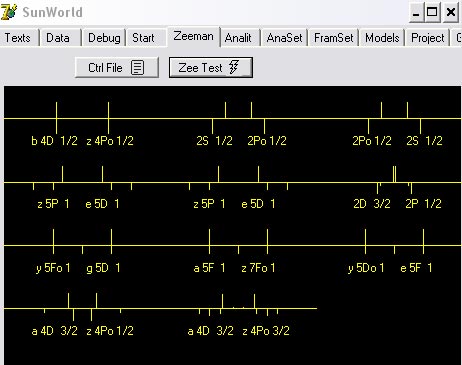Screen dimensions: 462x365
Task: Click the SunWorld application icon
Action: coord(9,12)
